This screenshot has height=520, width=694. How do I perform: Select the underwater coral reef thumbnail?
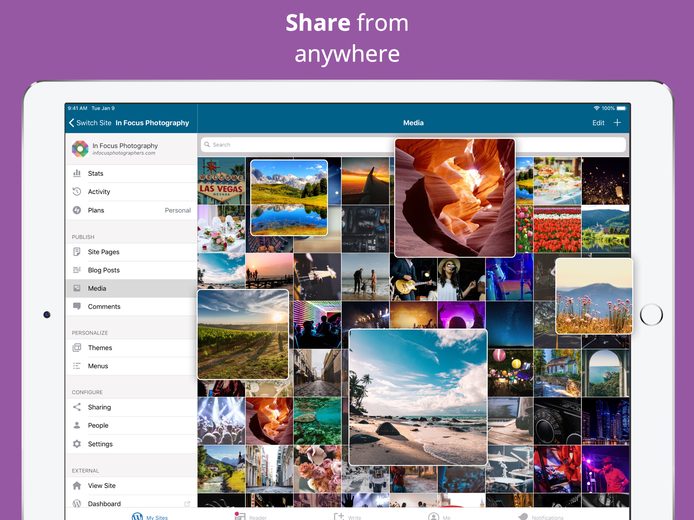coord(317,421)
